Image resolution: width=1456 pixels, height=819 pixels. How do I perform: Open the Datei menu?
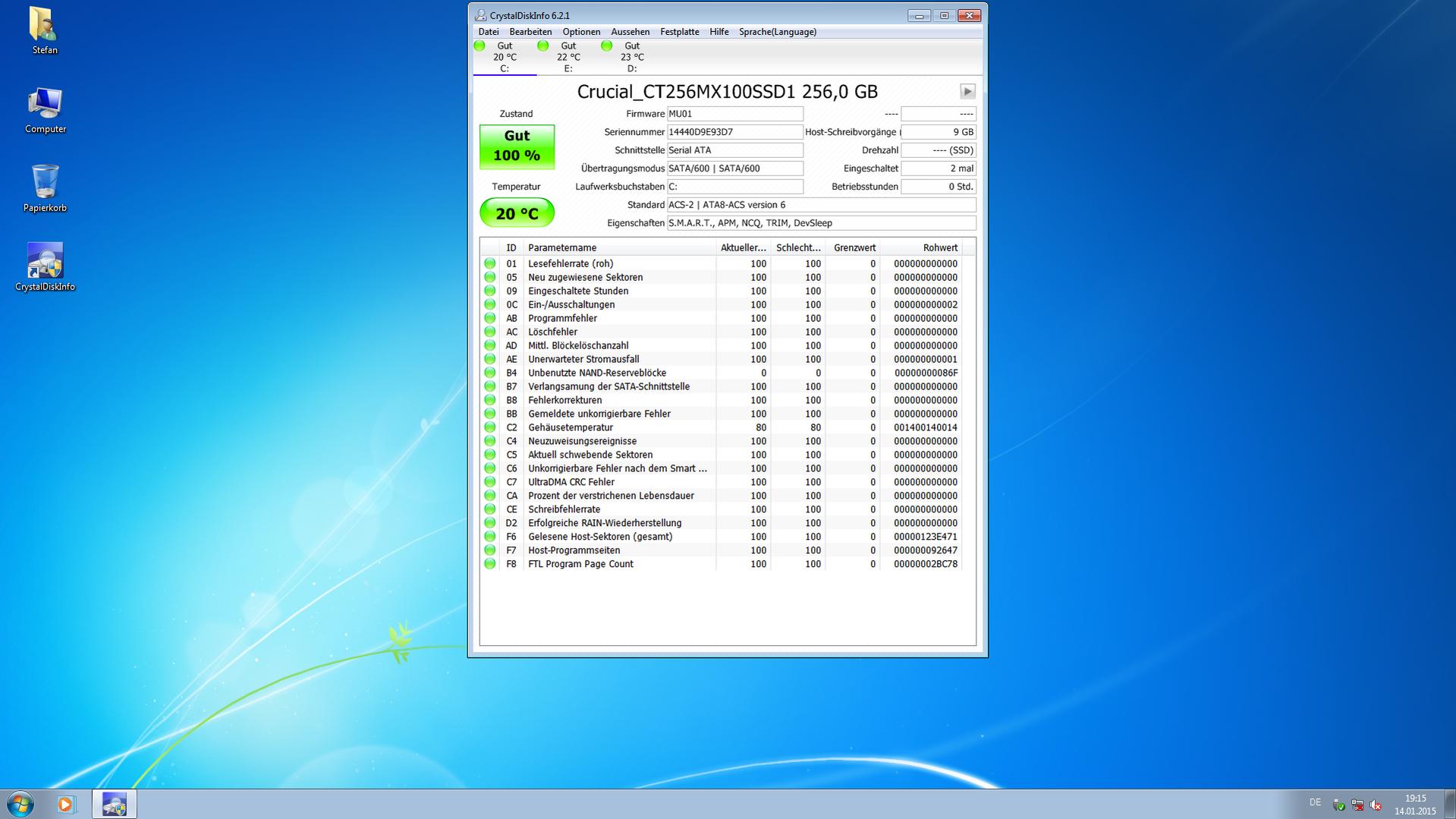[489, 32]
